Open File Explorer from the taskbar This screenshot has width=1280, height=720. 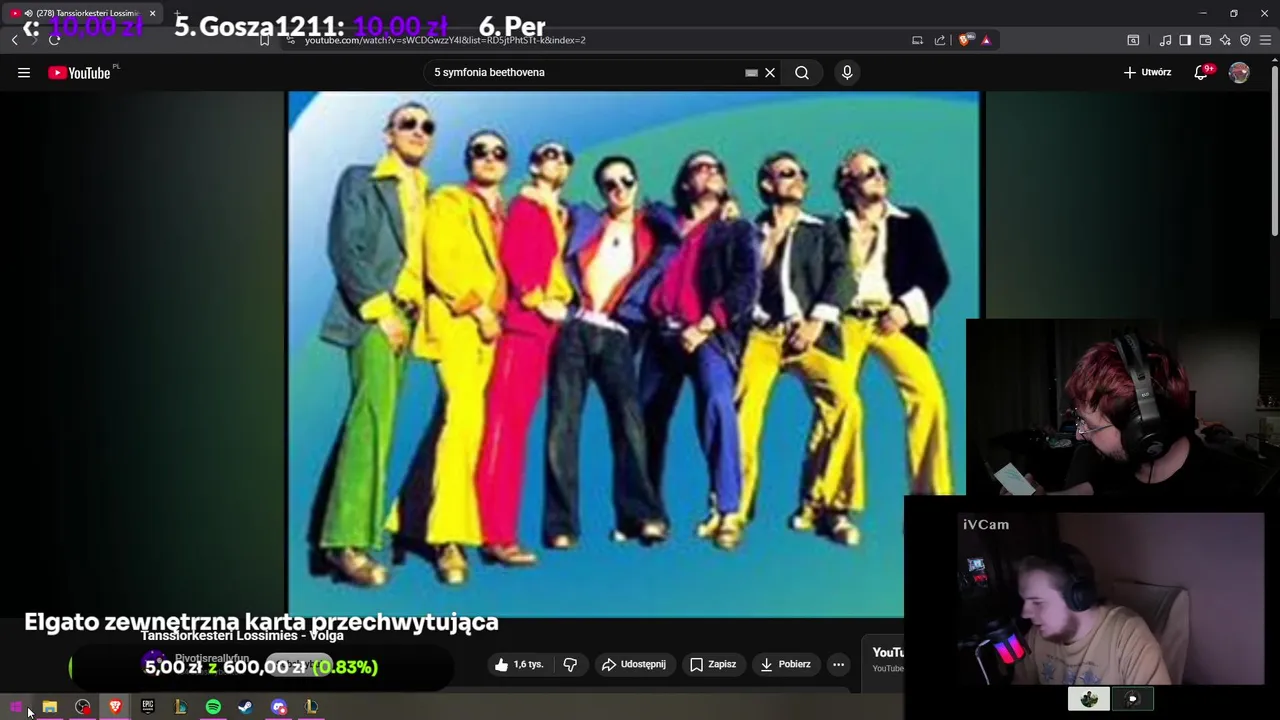pyautogui.click(x=49, y=707)
